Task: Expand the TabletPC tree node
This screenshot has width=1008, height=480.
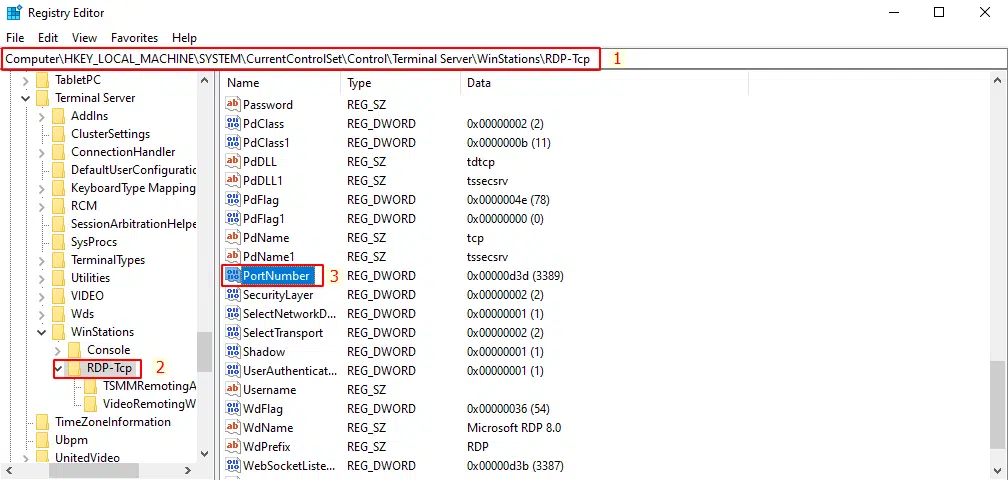Action: pos(26,80)
